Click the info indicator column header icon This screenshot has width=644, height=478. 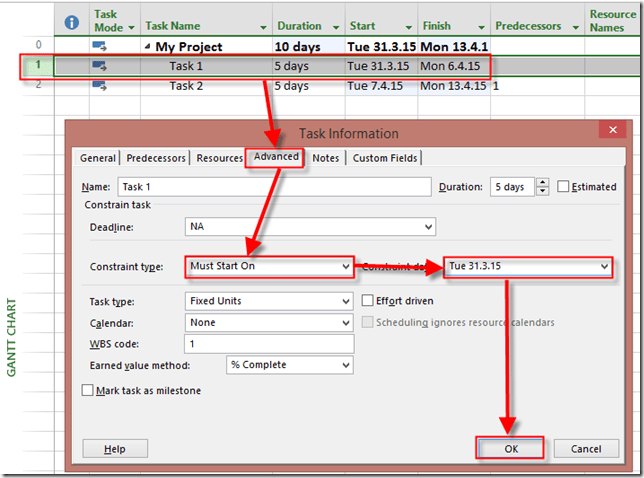tap(71, 22)
